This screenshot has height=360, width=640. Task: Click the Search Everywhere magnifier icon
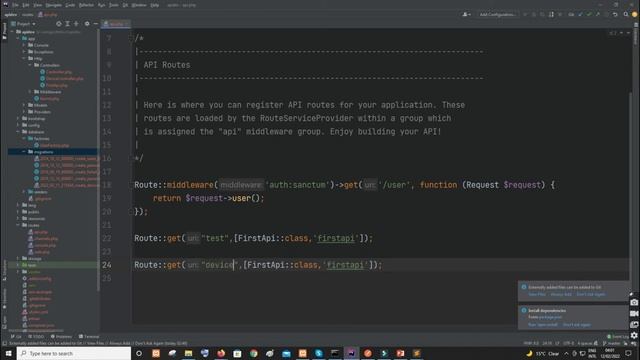626,15
